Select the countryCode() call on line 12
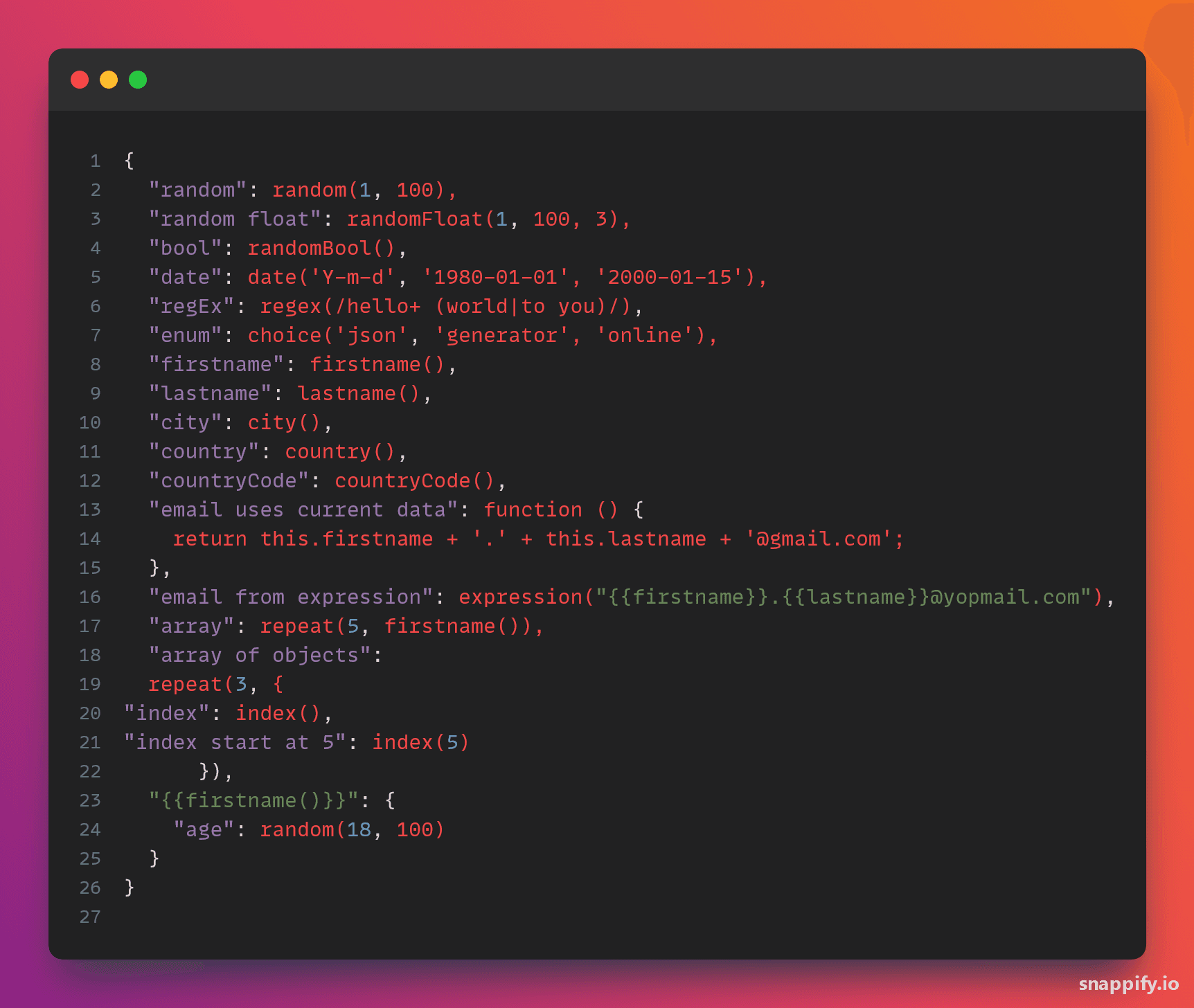Image resolution: width=1194 pixels, height=1008 pixels. click(x=416, y=480)
